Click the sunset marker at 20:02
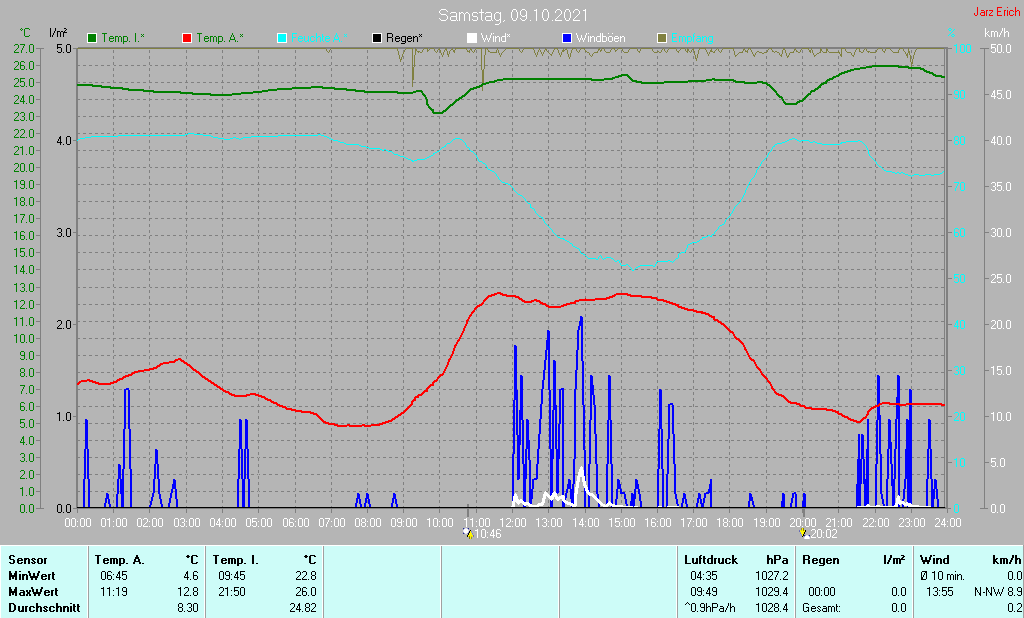Viewport: 1024px width, 618px height. pos(803,535)
